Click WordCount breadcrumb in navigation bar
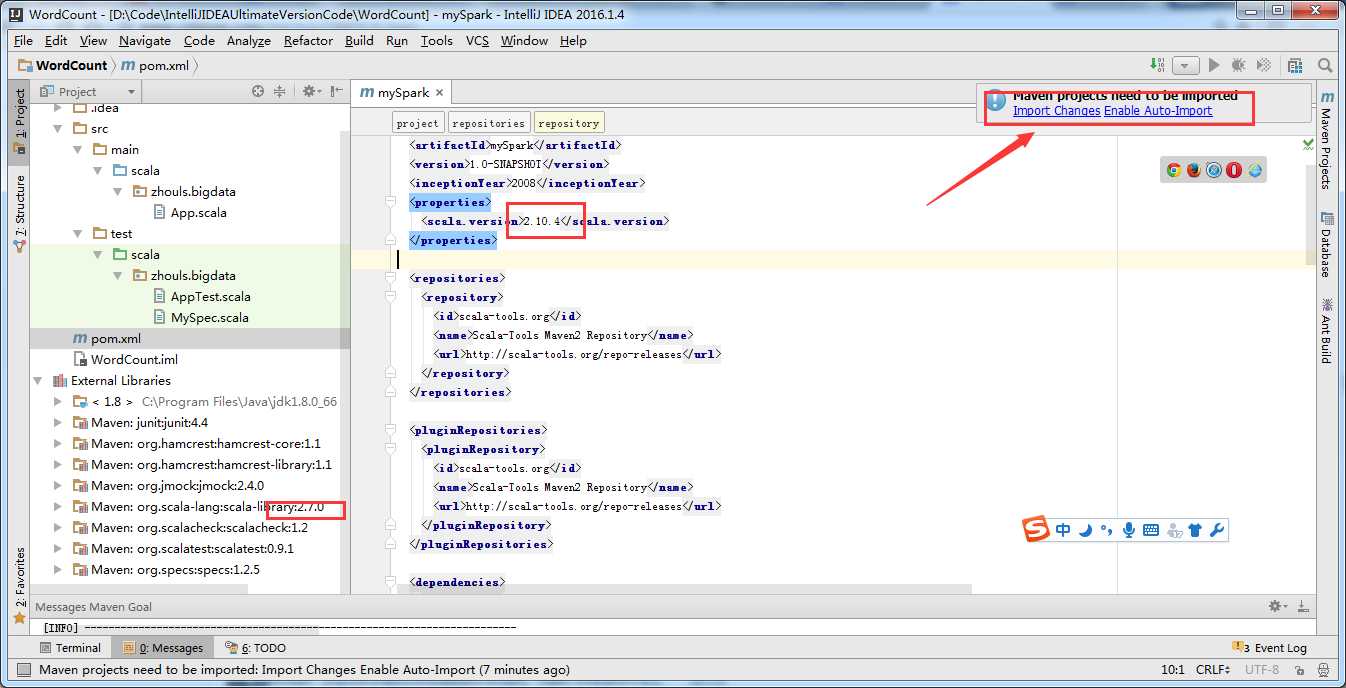Viewport: 1346px width, 688px height. click(x=62, y=65)
